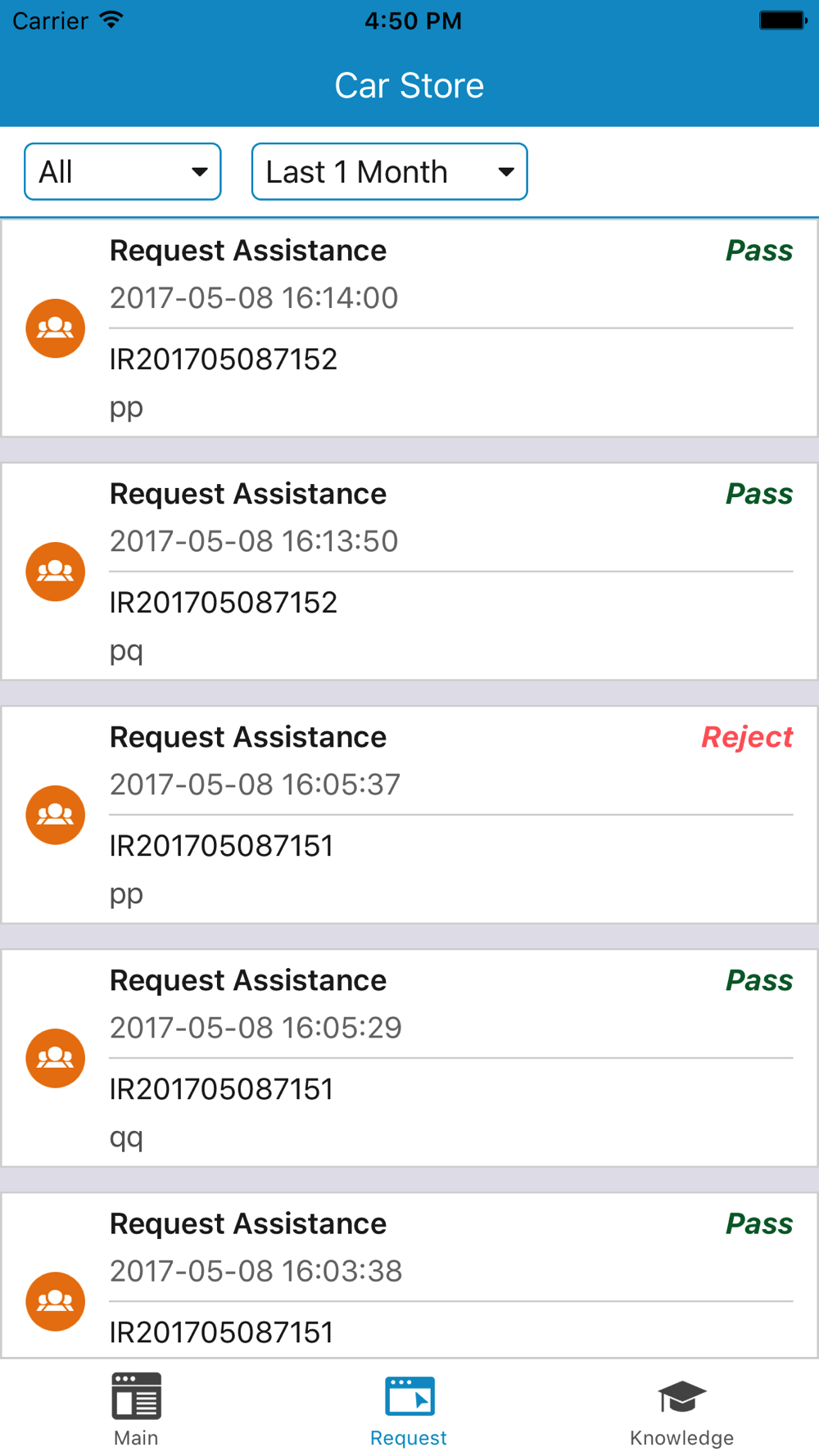This screenshot has width=819, height=1456.
Task: Tap the group icon of the 16:05:29 request
Action: pos(56,1058)
